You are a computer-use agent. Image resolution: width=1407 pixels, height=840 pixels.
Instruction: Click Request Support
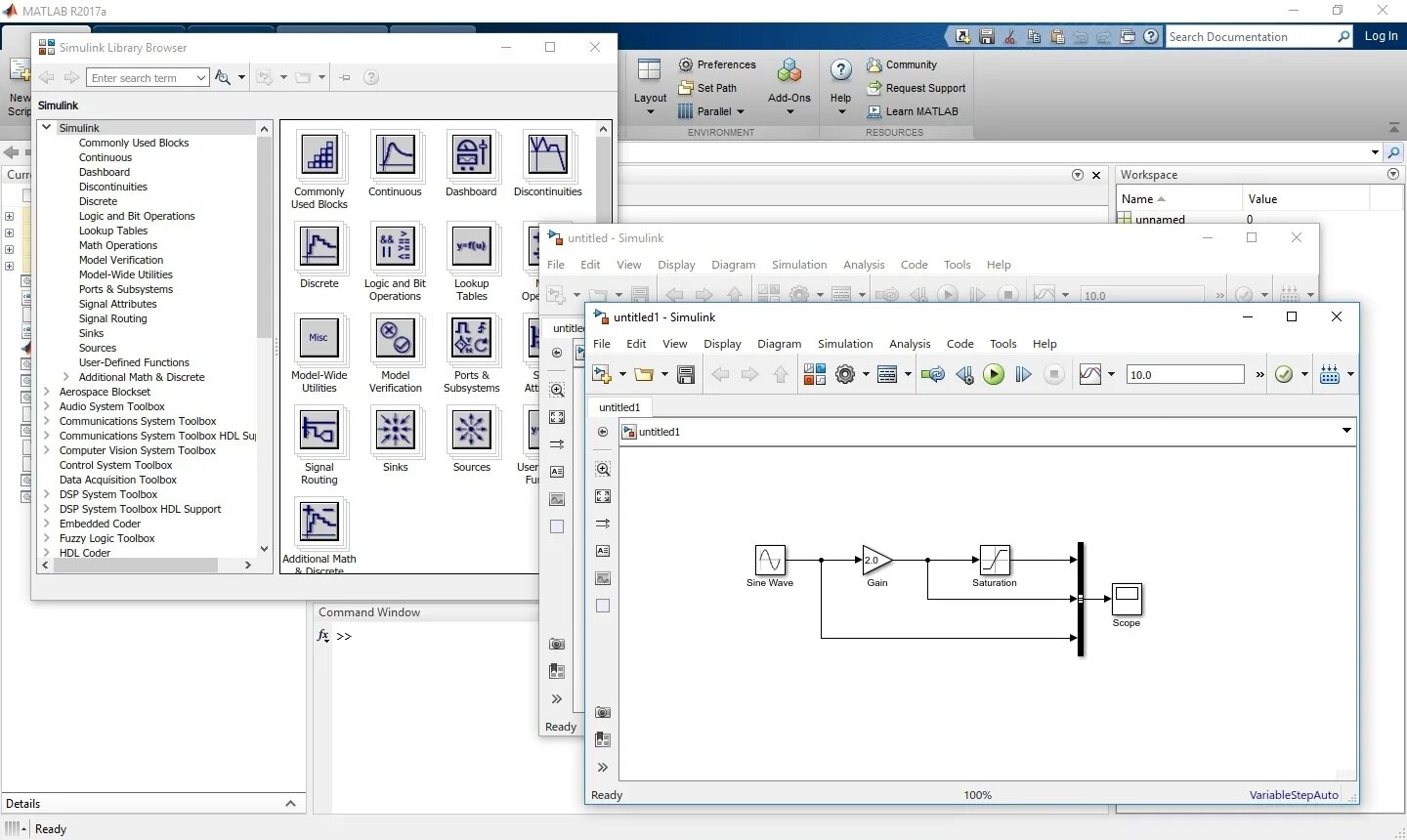[x=917, y=88]
